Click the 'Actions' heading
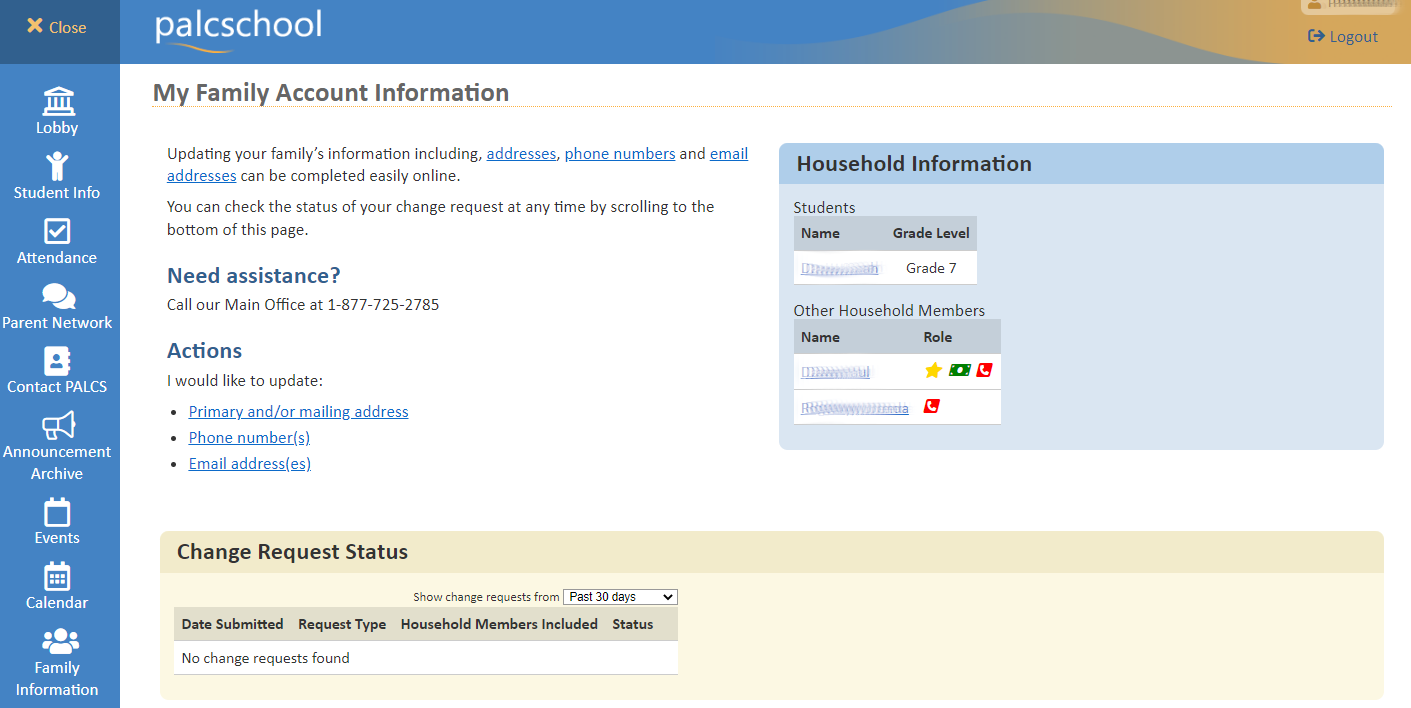Viewport: 1411px width, 708px height. click(x=205, y=351)
